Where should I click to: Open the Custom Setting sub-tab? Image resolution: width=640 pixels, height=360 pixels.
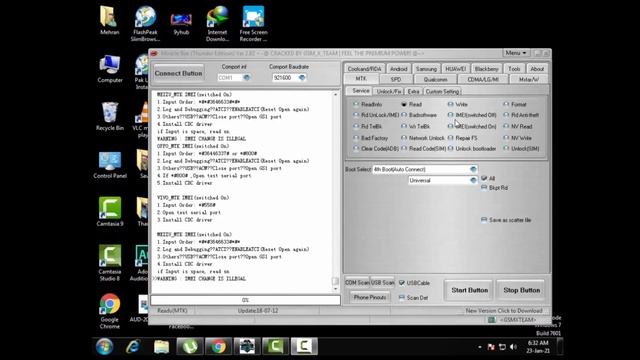coord(442,91)
